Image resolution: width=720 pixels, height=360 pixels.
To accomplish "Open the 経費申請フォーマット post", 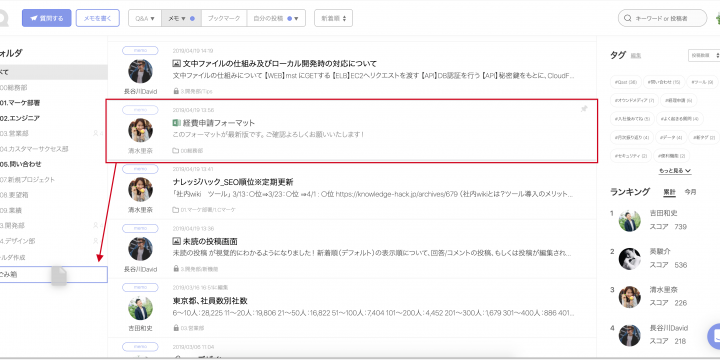I will point(219,123).
